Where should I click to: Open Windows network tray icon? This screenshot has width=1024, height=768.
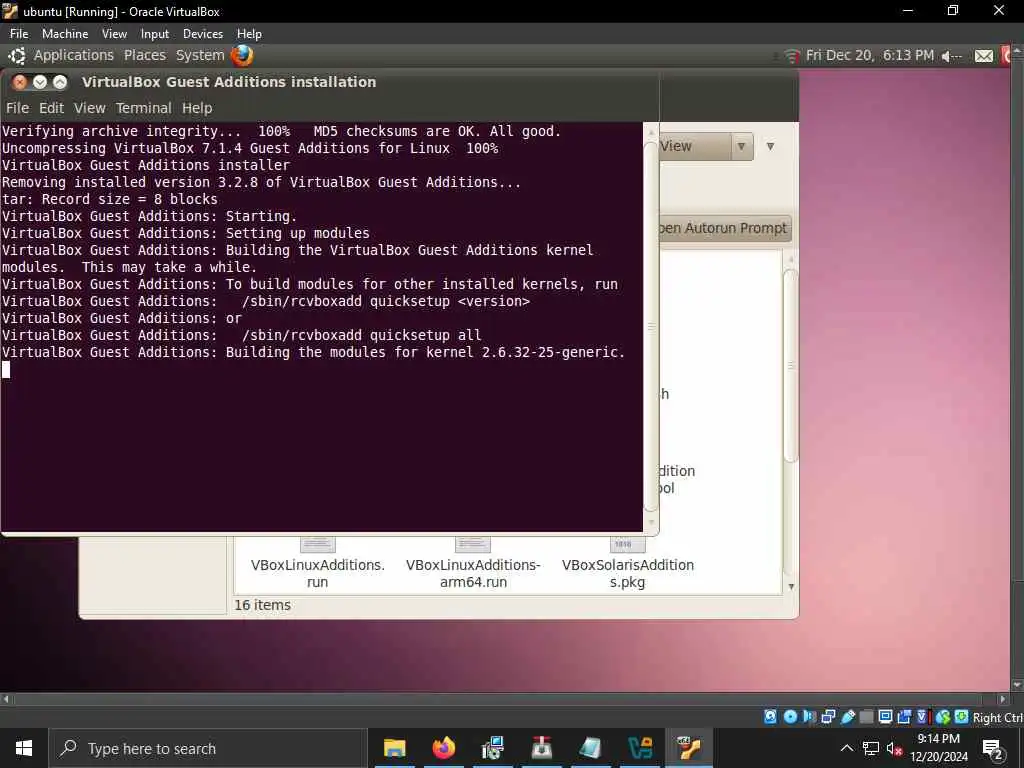(871, 748)
